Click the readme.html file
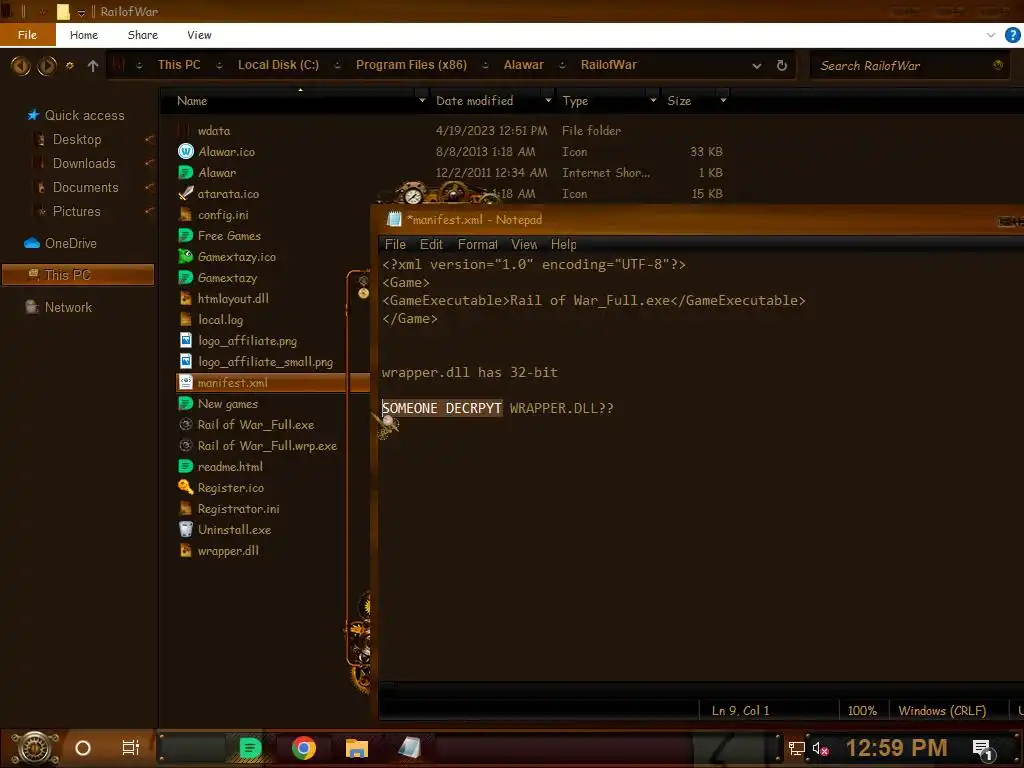Screen dimensions: 1024x768 [230, 466]
